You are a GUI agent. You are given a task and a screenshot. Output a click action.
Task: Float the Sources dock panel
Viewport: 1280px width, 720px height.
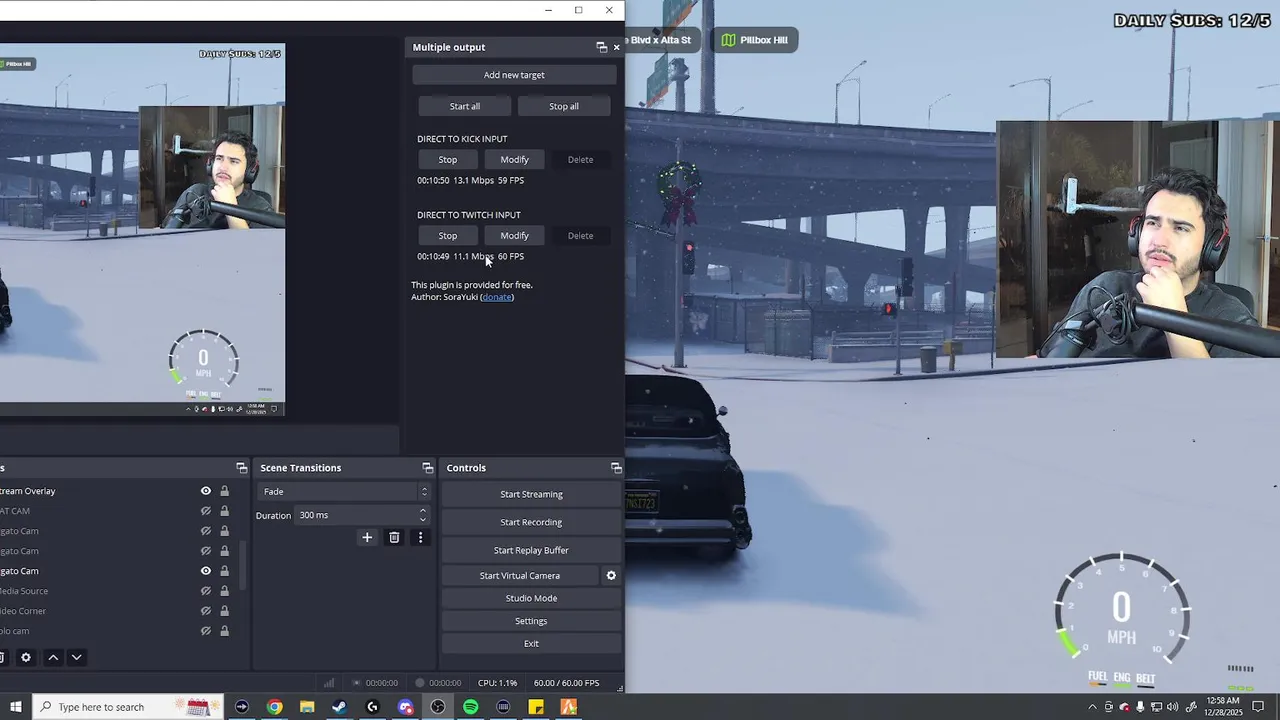[241, 468]
